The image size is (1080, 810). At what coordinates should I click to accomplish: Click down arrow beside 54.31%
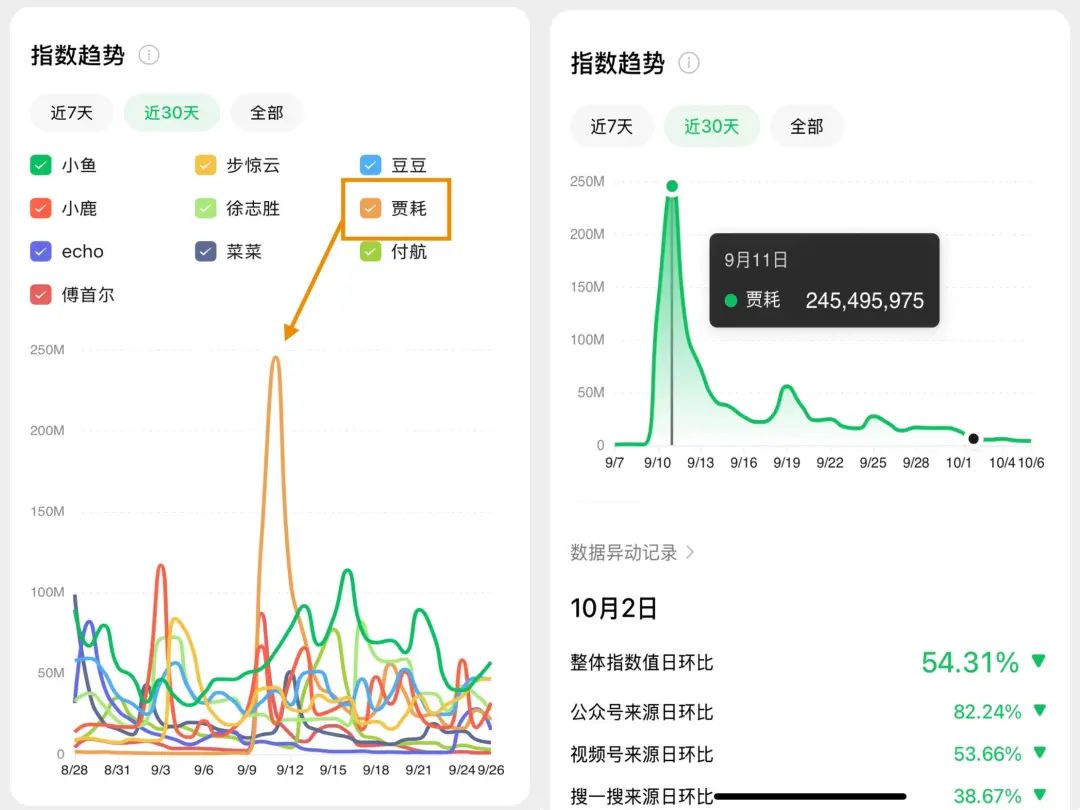[x=1039, y=661]
